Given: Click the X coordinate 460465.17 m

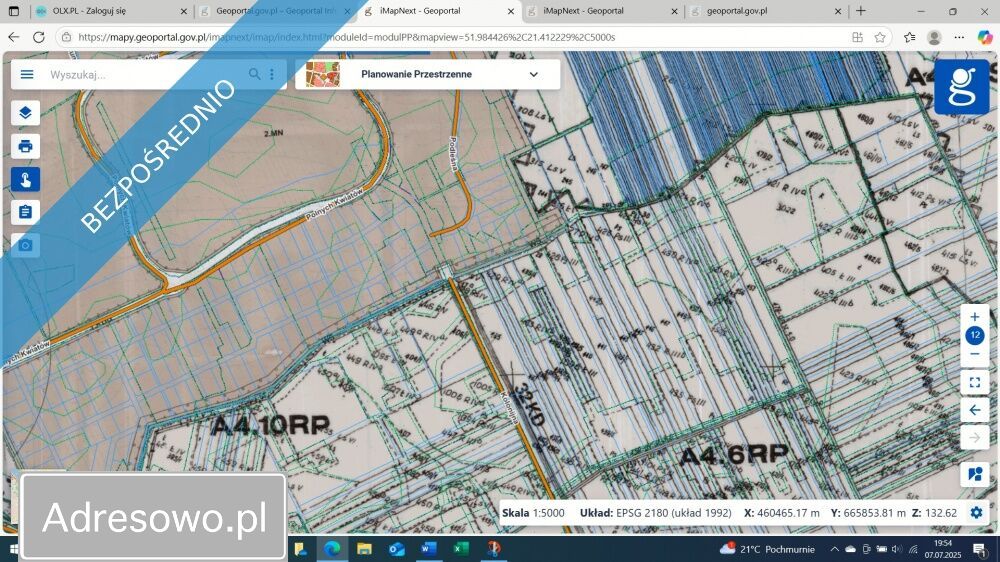Looking at the screenshot, I should pos(782,513).
